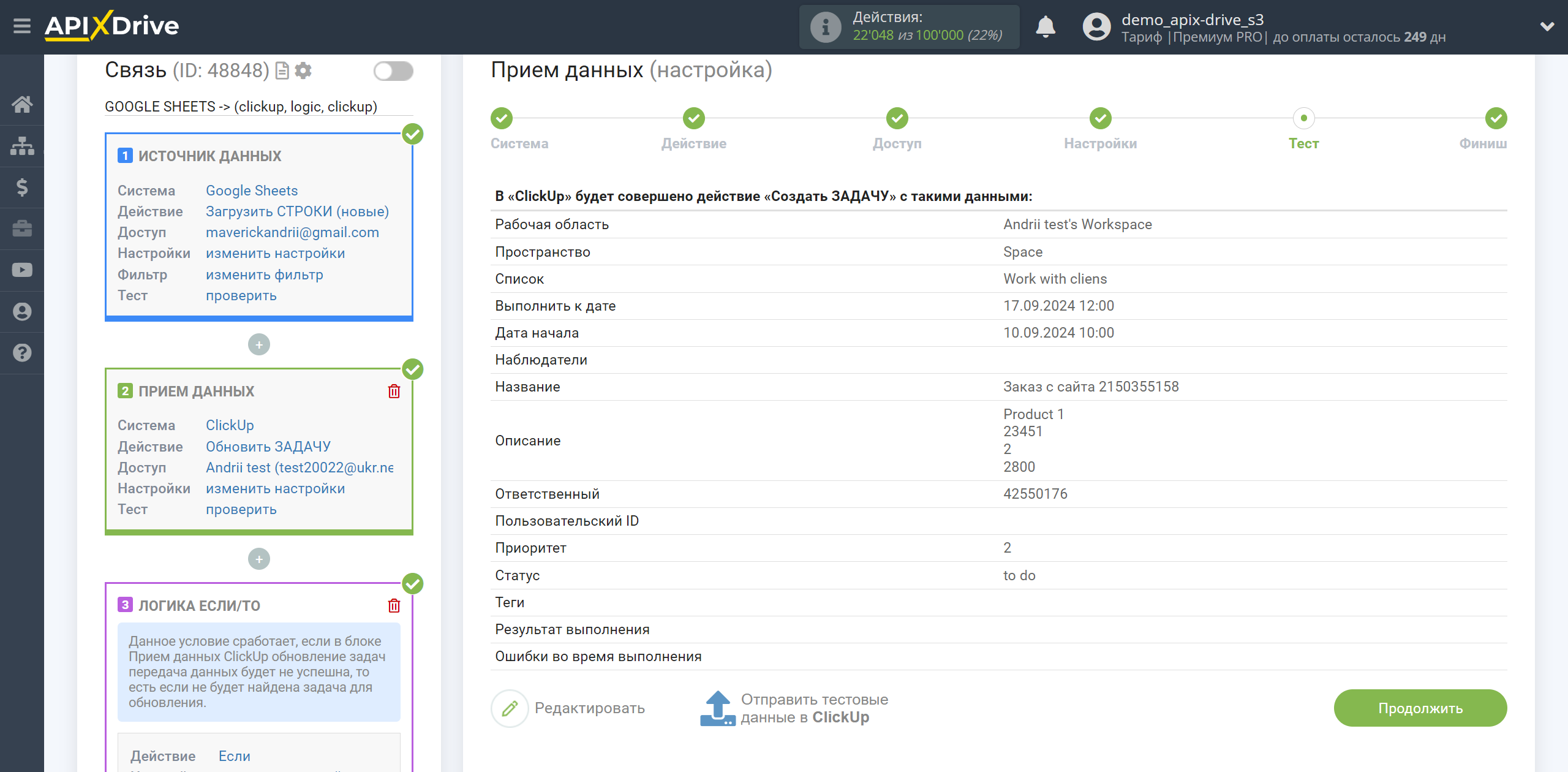Open connections sitemap icon in sidebar
The image size is (1568, 772).
click(22, 146)
